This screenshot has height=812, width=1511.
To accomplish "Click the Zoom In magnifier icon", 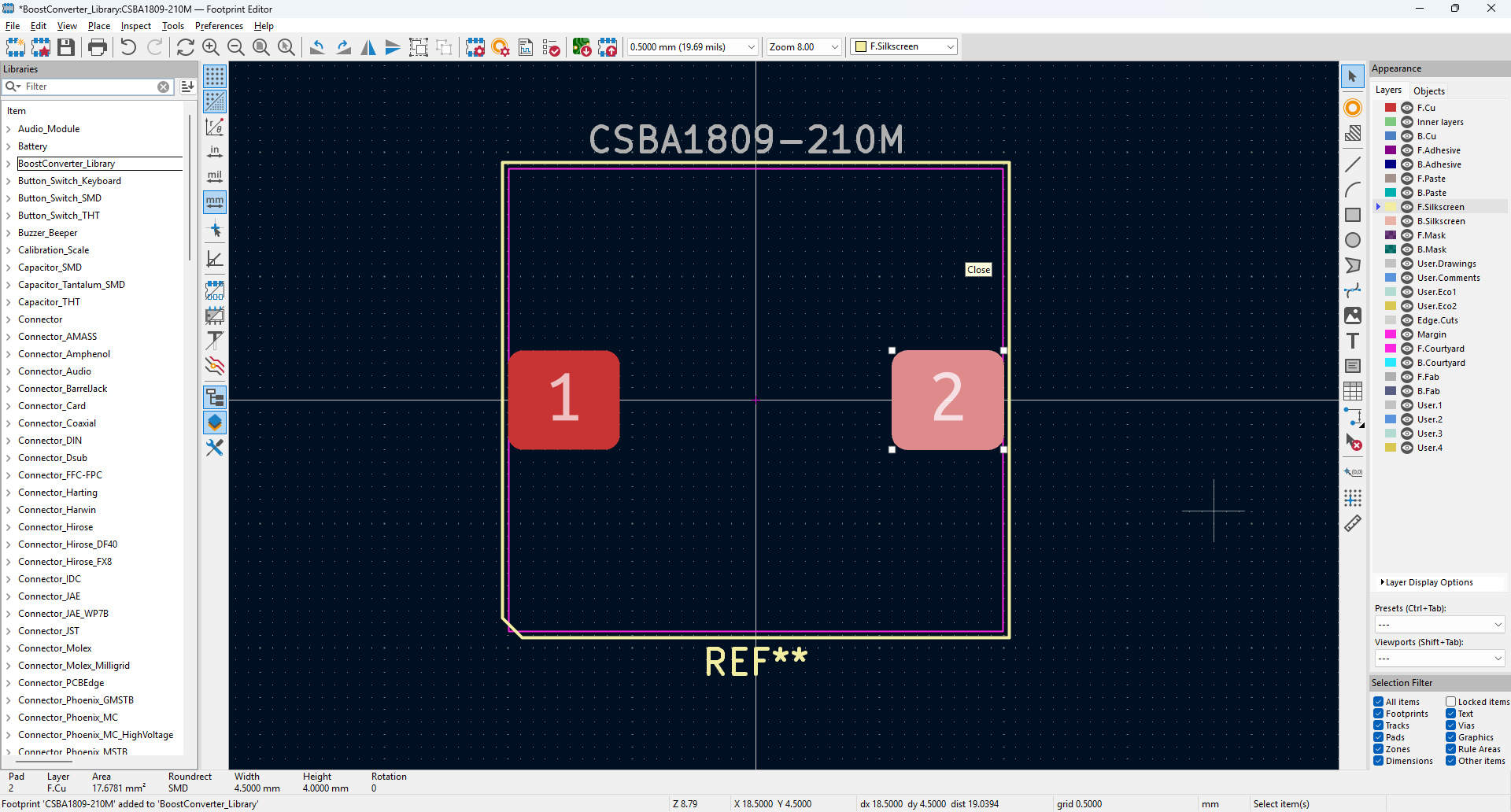I will (x=210, y=47).
